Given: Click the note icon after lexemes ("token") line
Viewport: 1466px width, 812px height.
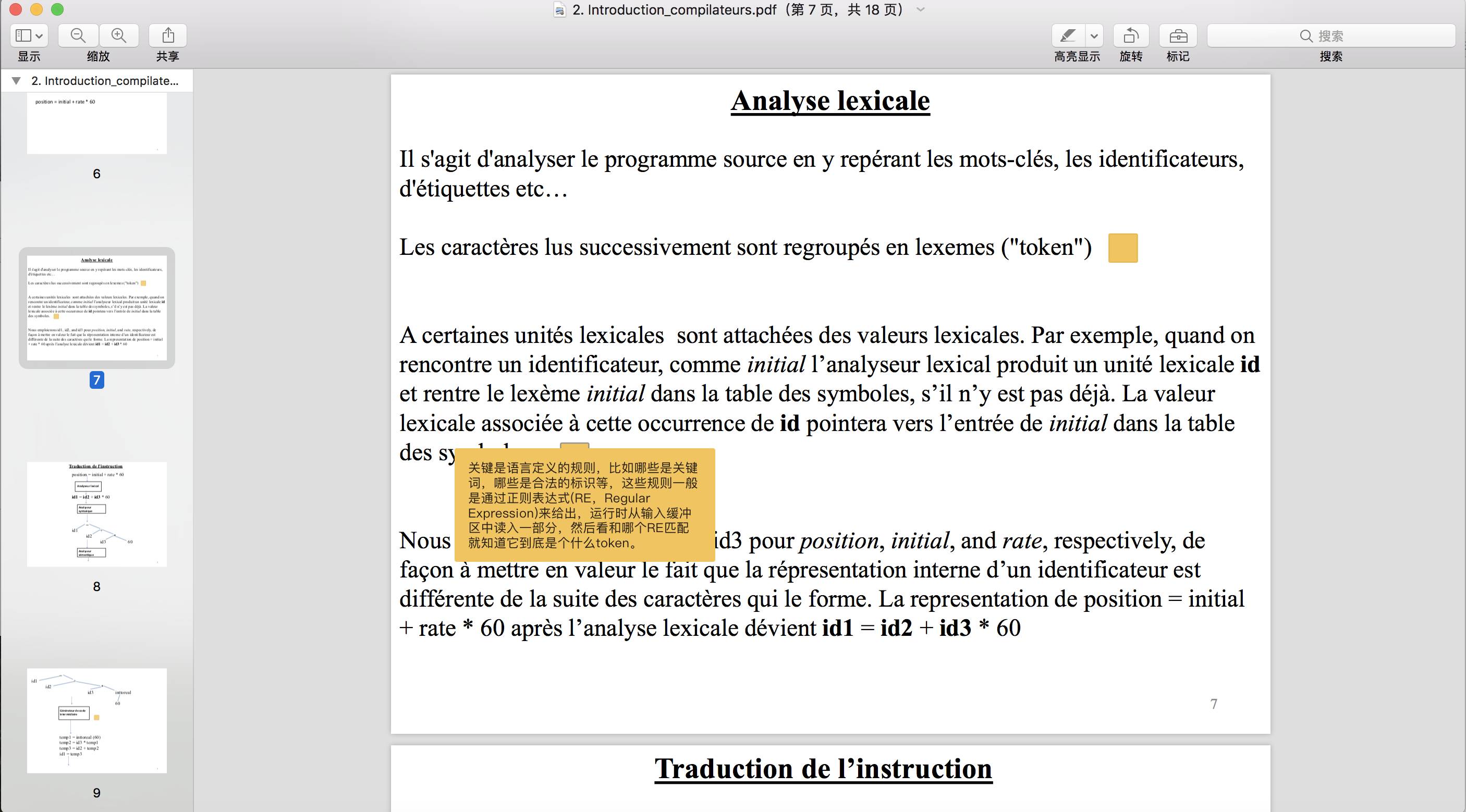Looking at the screenshot, I should 1123,248.
